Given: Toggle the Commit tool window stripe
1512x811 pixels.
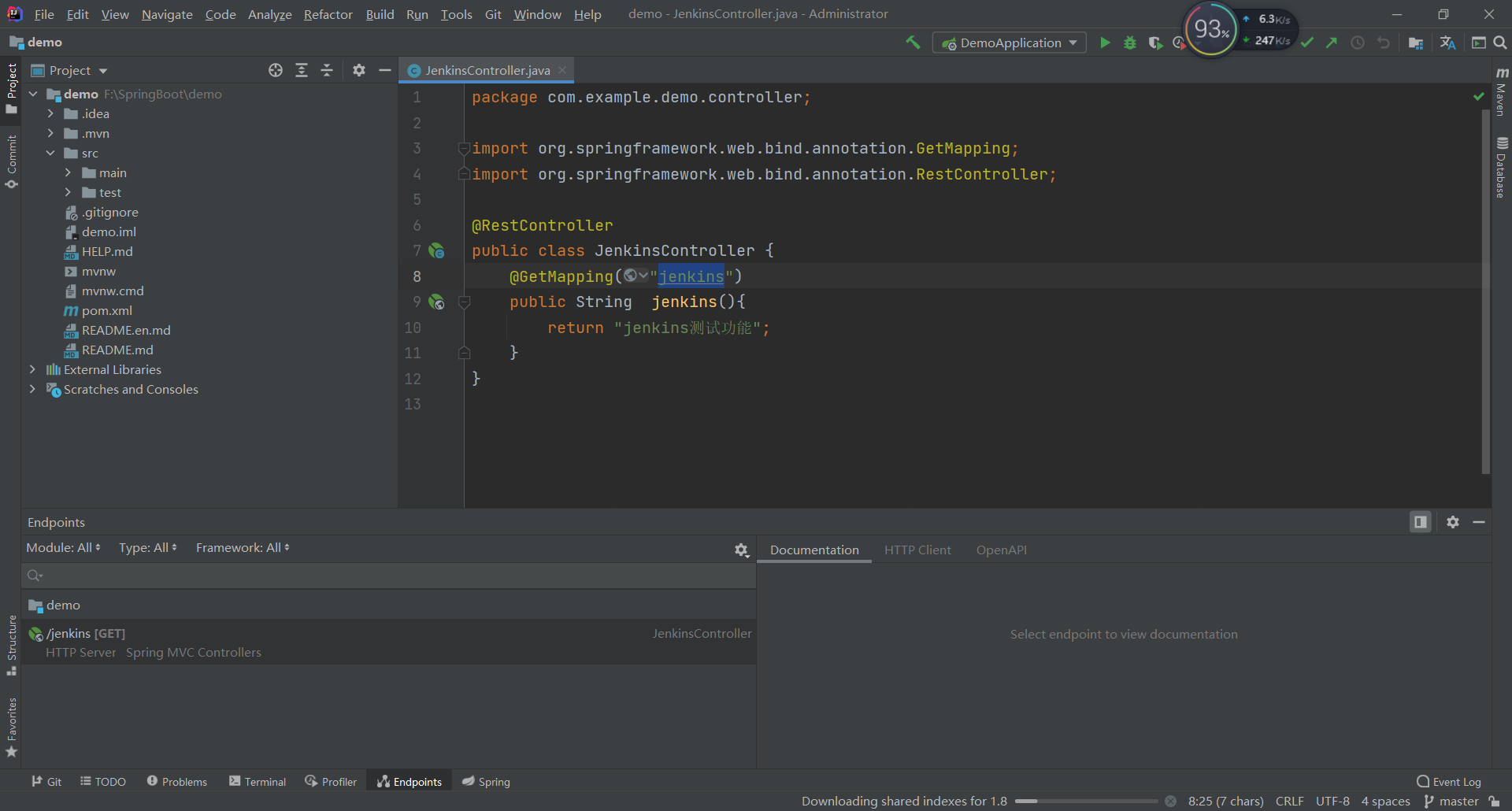Looking at the screenshot, I should 11,161.
